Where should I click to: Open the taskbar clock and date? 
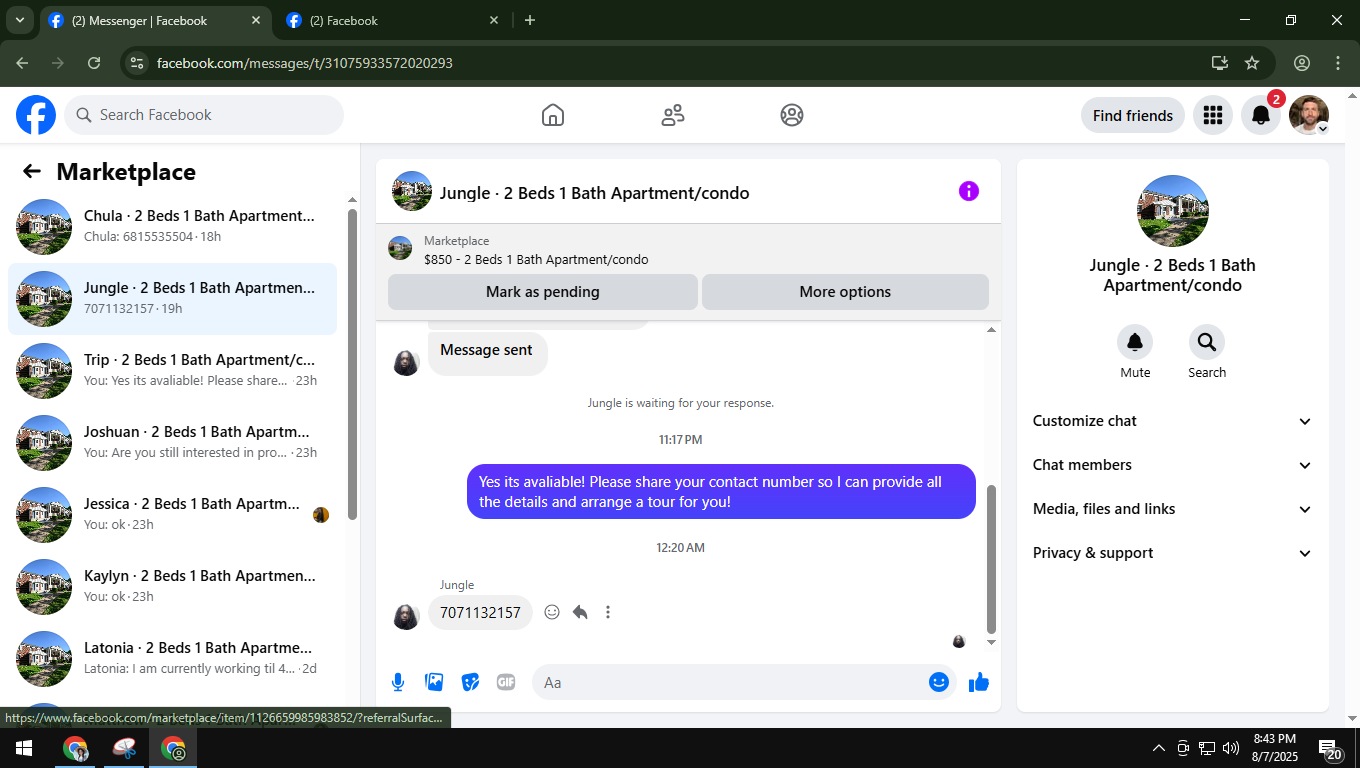click(1274, 748)
